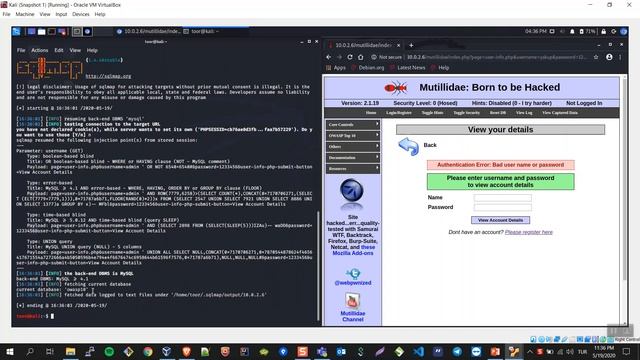Click the Twitter bird @webpwnized icon

[x=353, y=273]
